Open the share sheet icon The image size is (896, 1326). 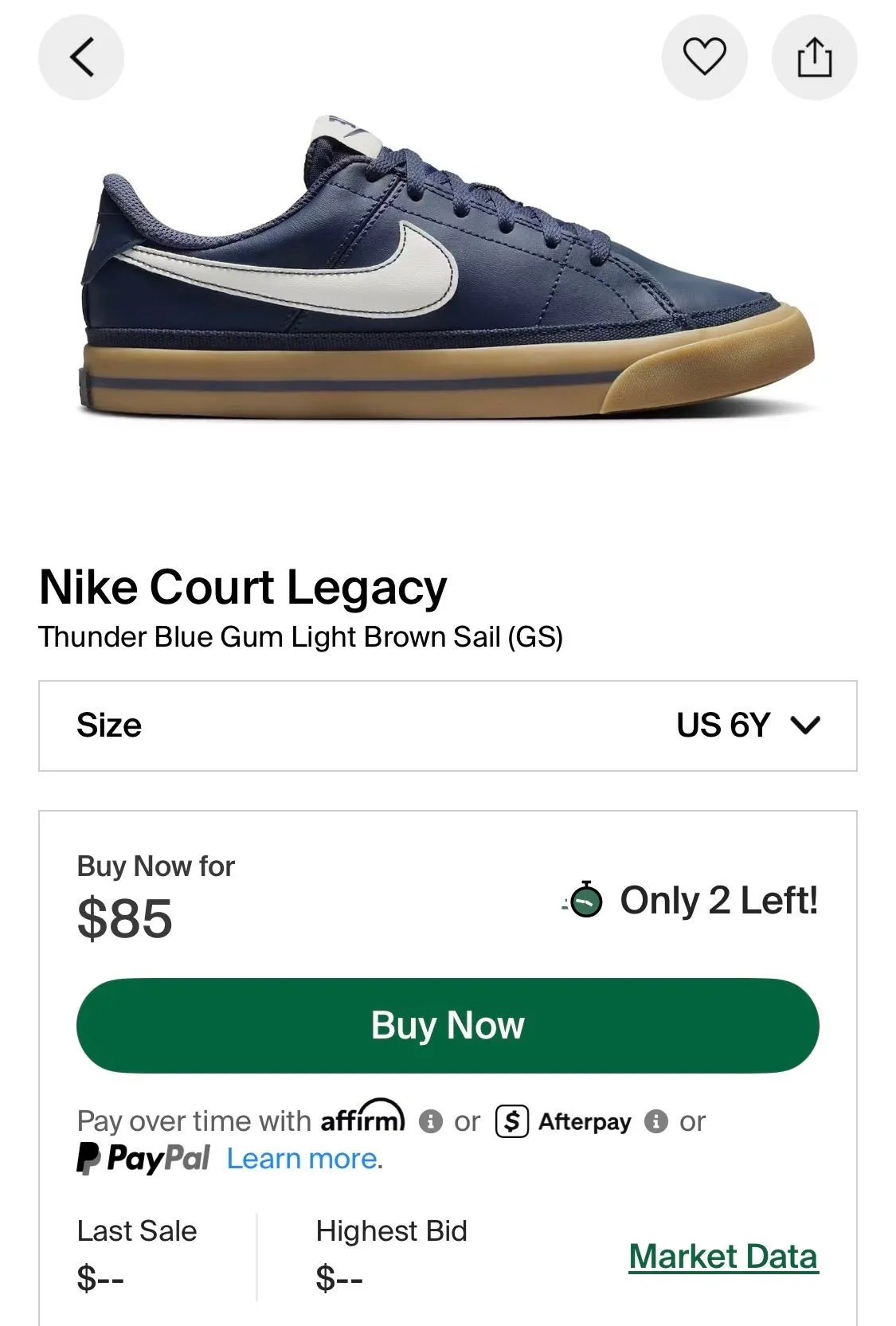click(x=815, y=57)
